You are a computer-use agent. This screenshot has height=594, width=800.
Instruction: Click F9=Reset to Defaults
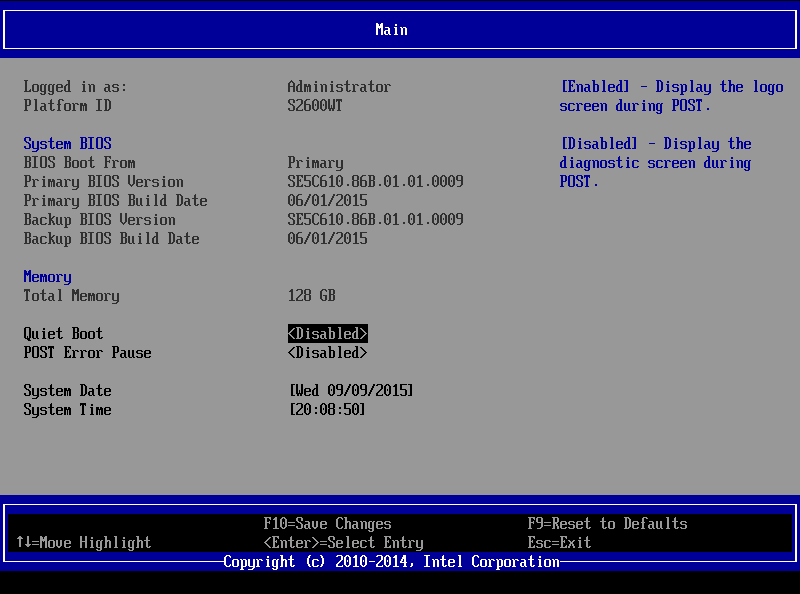click(x=606, y=523)
